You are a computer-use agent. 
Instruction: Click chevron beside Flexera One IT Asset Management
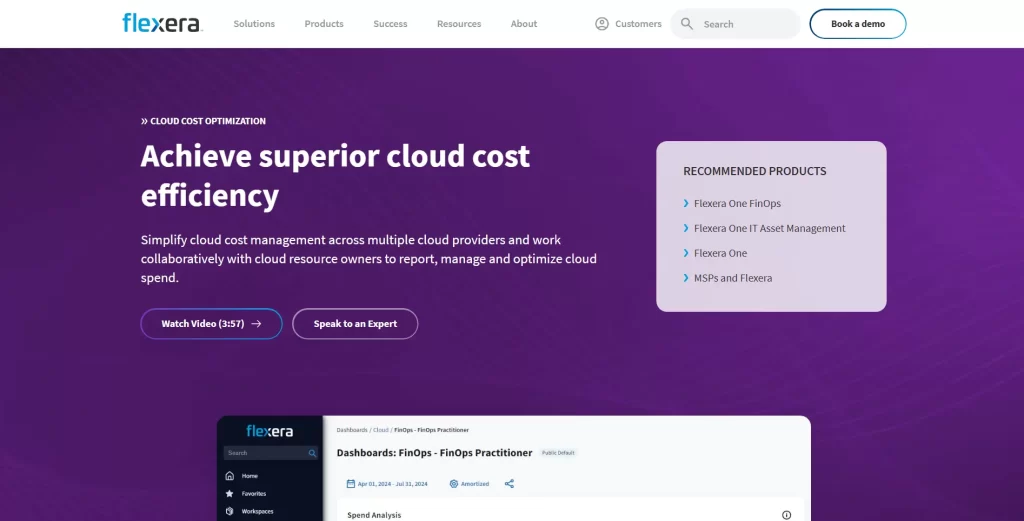(x=686, y=228)
